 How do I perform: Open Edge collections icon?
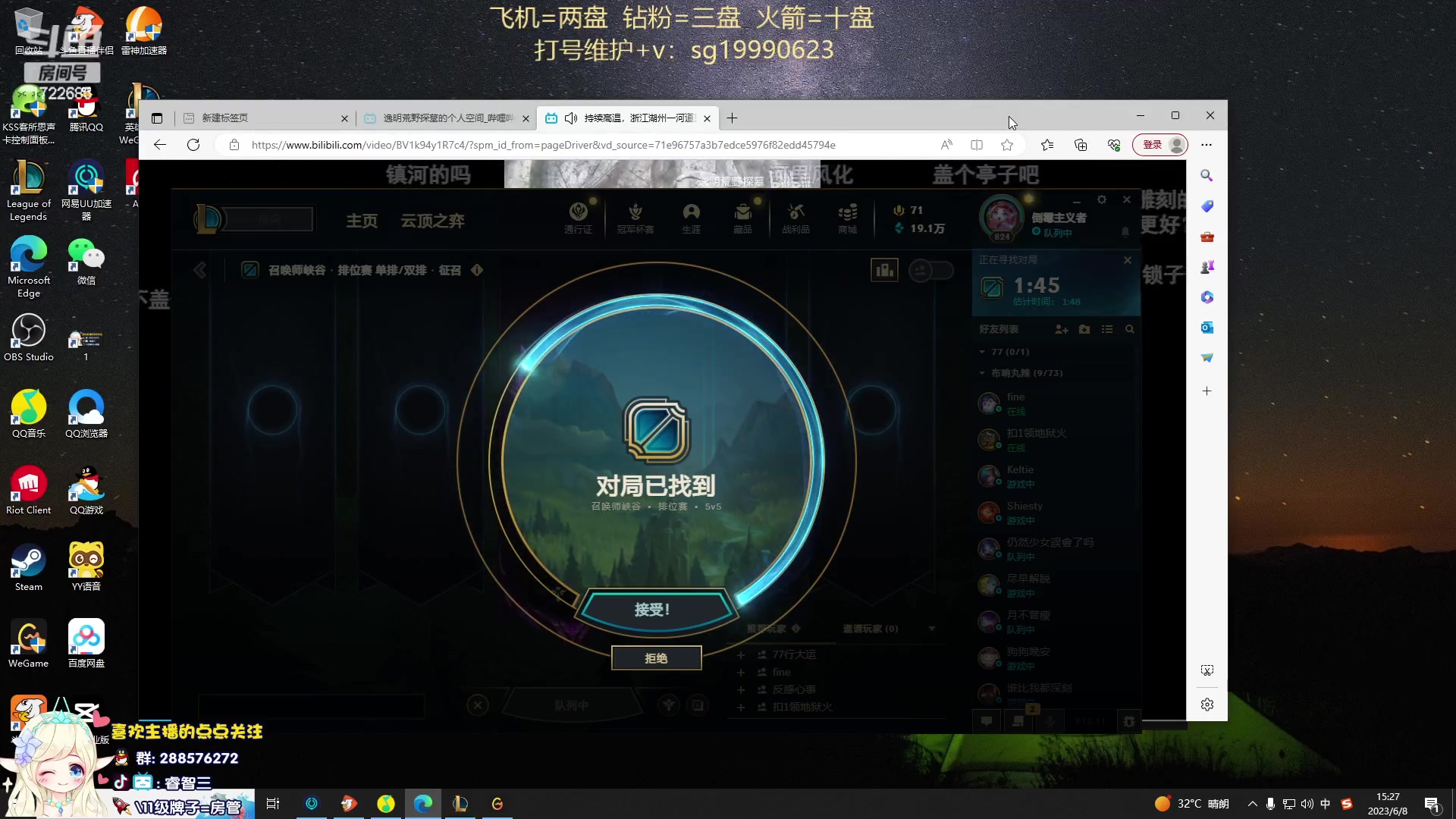coord(1081,145)
